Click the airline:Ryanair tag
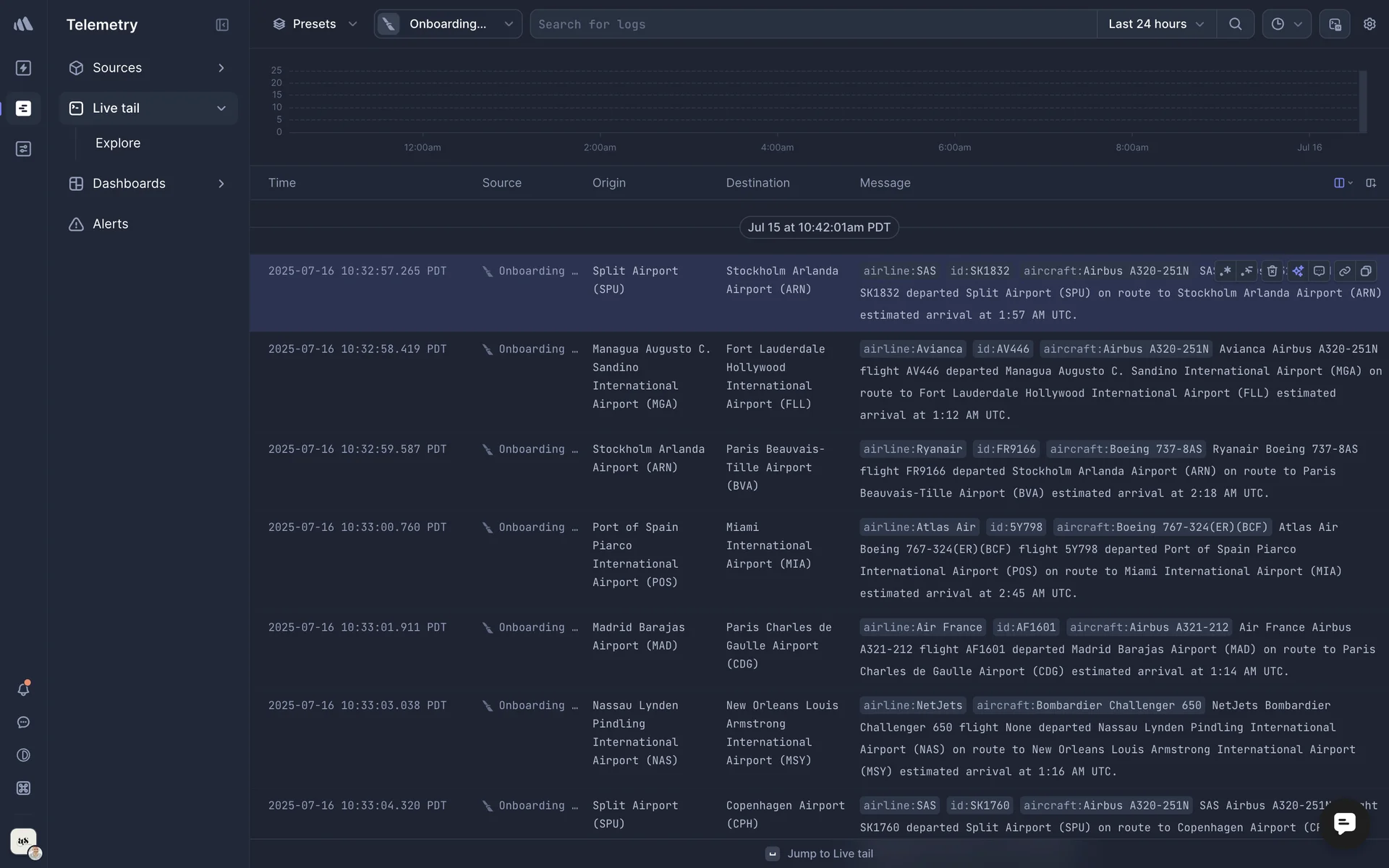Screen dimensions: 1389x868 [x=912, y=449]
